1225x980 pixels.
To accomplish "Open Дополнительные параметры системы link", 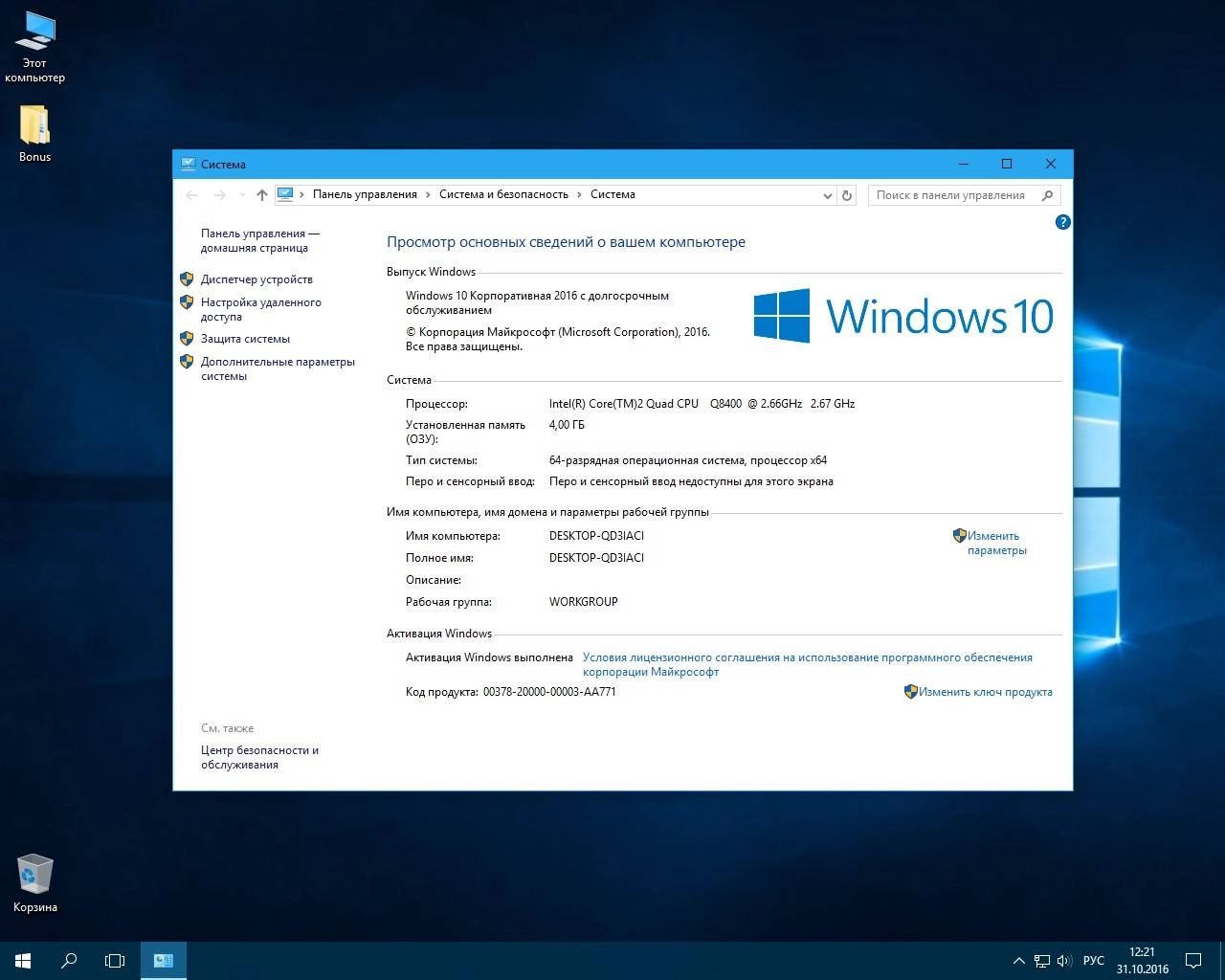I will [278, 368].
